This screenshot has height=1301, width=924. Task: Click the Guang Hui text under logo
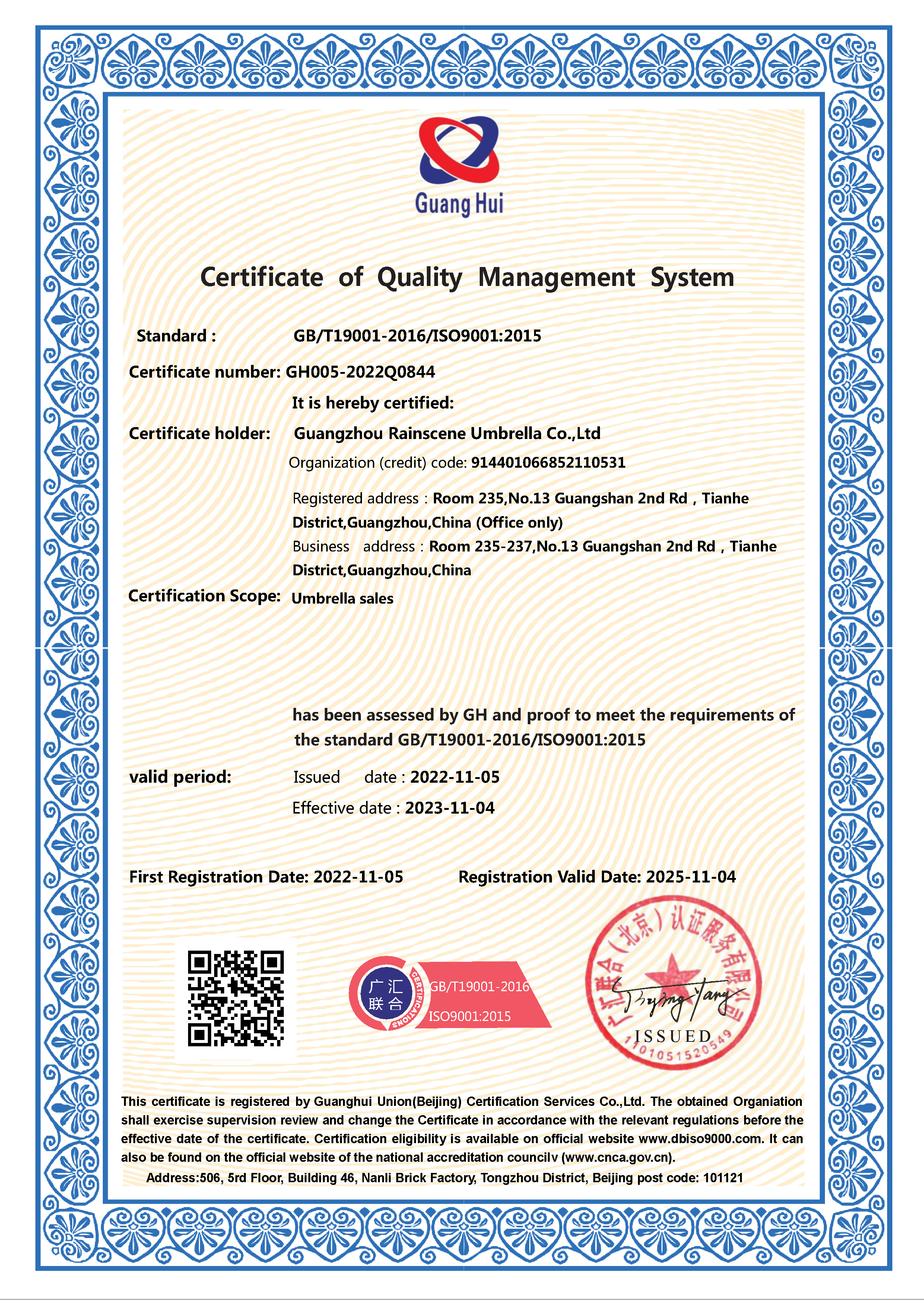[x=459, y=204]
